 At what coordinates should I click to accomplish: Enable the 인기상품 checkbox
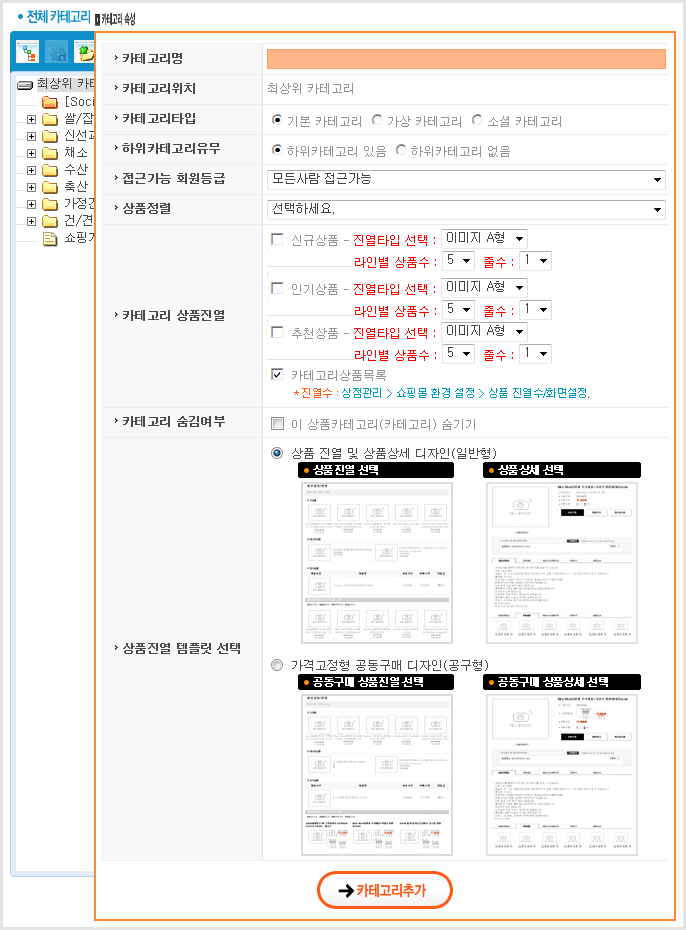pos(277,288)
